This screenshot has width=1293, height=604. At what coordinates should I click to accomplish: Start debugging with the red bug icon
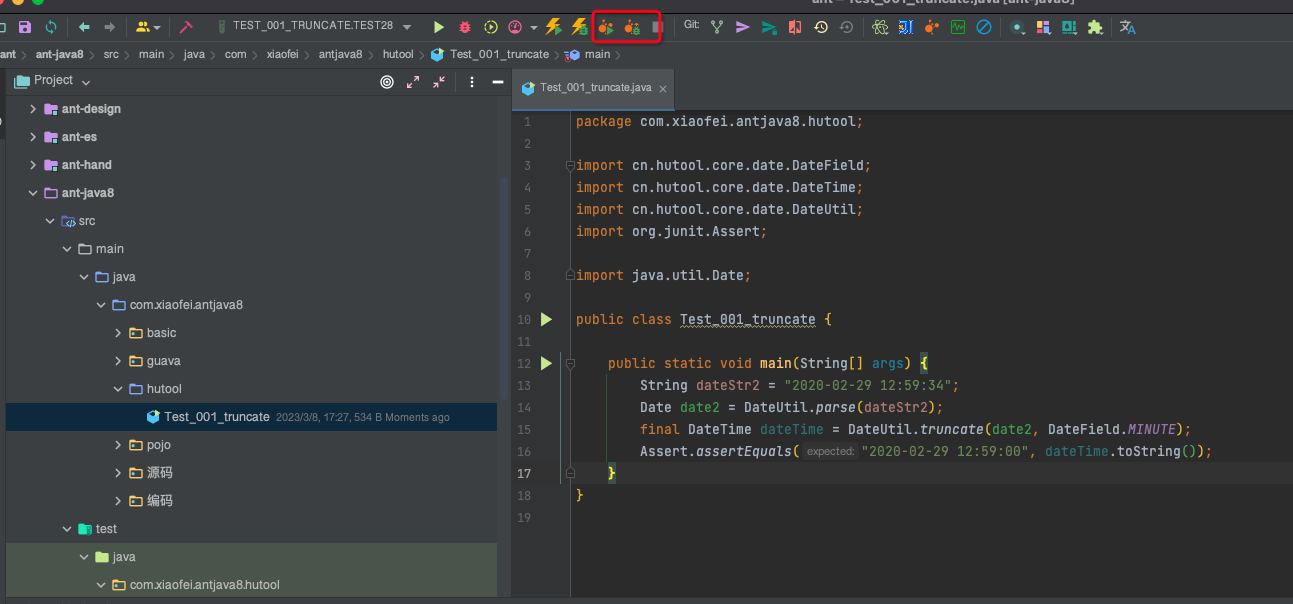click(x=465, y=27)
